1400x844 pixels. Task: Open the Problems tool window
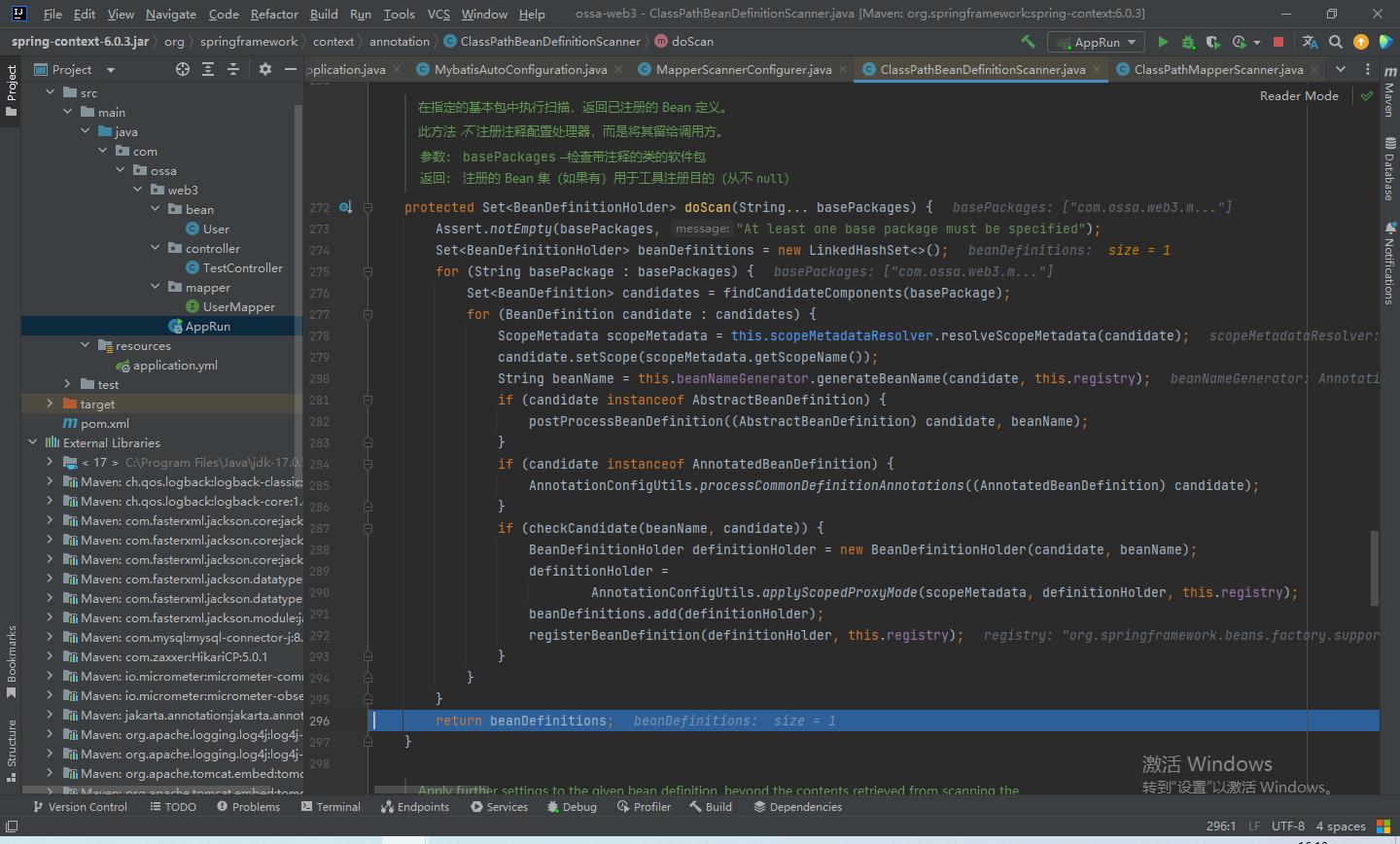(248, 807)
